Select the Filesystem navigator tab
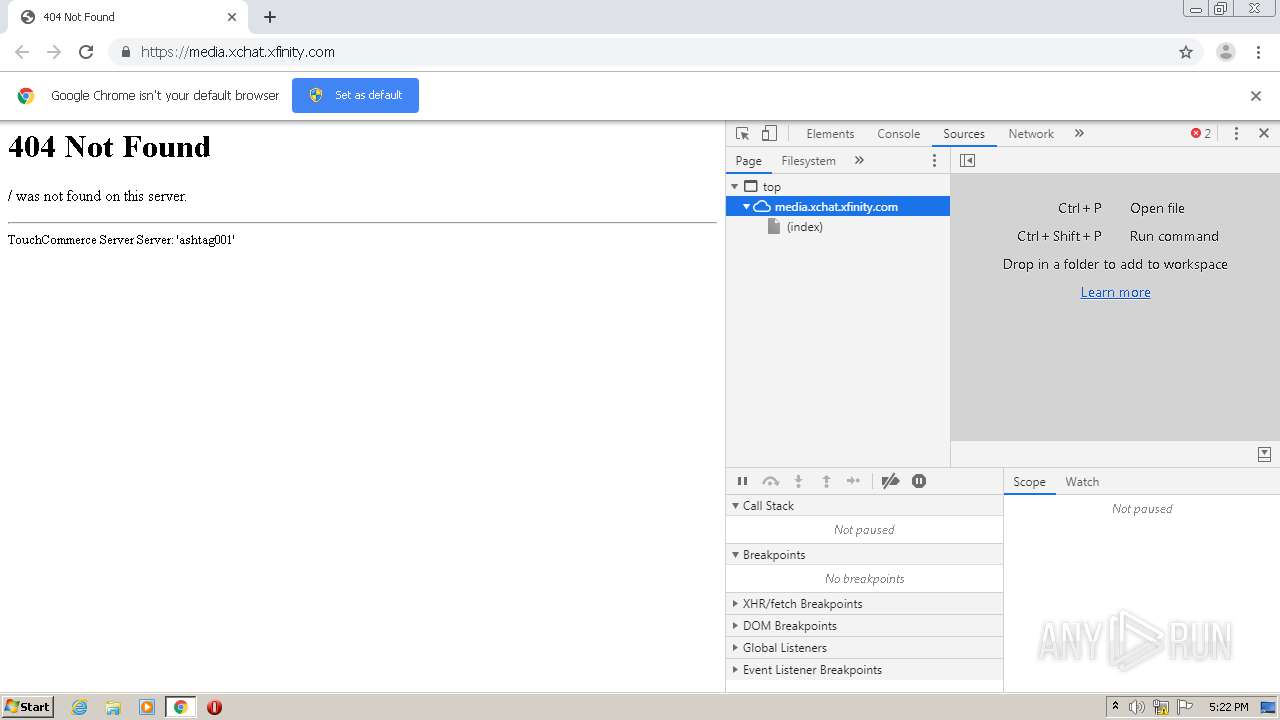1280x720 pixels. 808,160
